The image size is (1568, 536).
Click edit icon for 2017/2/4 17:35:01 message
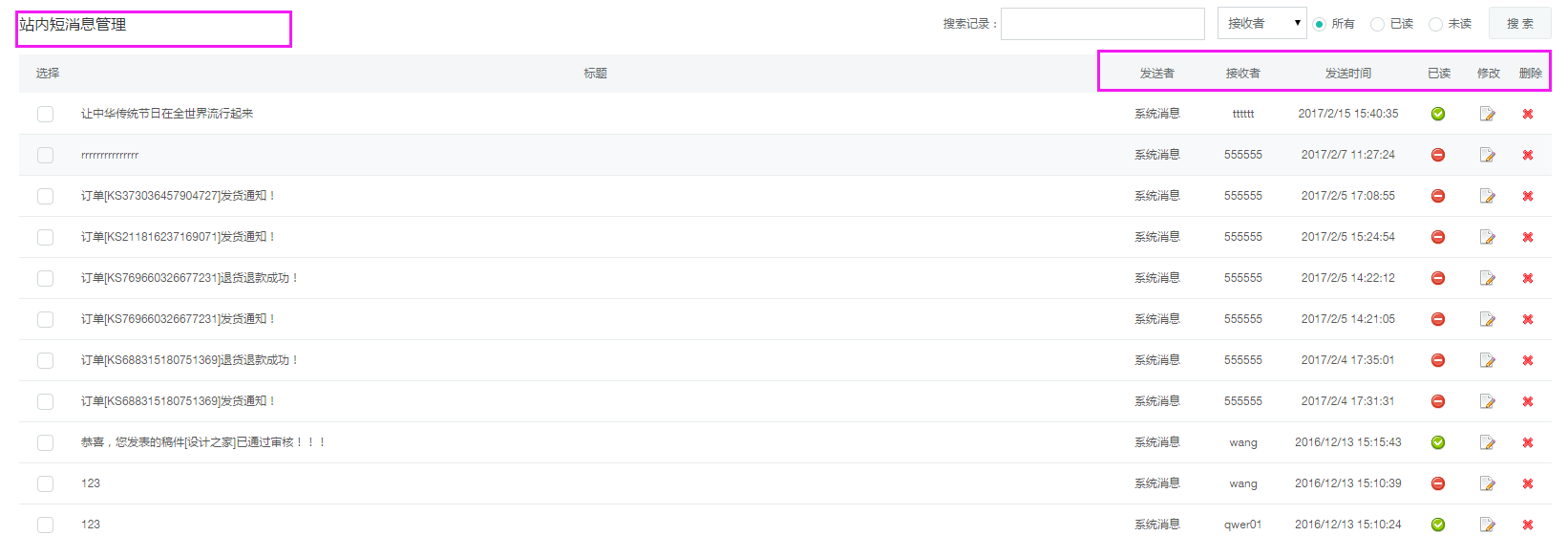1487,360
